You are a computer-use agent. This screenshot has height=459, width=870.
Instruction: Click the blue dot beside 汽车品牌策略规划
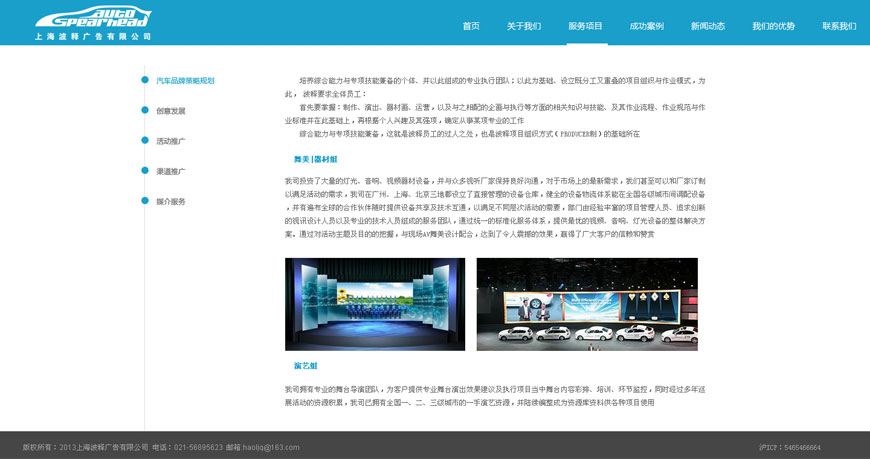click(x=145, y=80)
